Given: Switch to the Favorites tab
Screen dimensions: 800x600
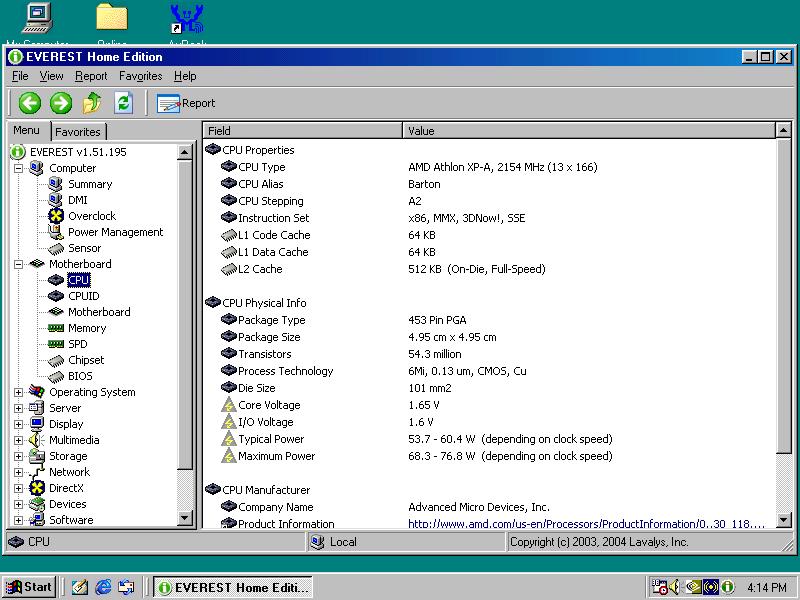Looking at the screenshot, I should tap(78, 132).
